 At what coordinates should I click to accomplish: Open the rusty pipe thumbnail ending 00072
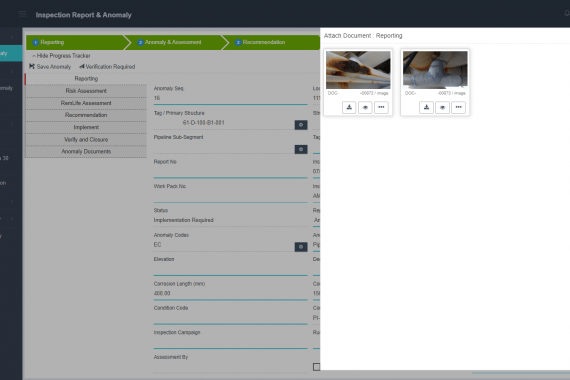click(x=358, y=70)
